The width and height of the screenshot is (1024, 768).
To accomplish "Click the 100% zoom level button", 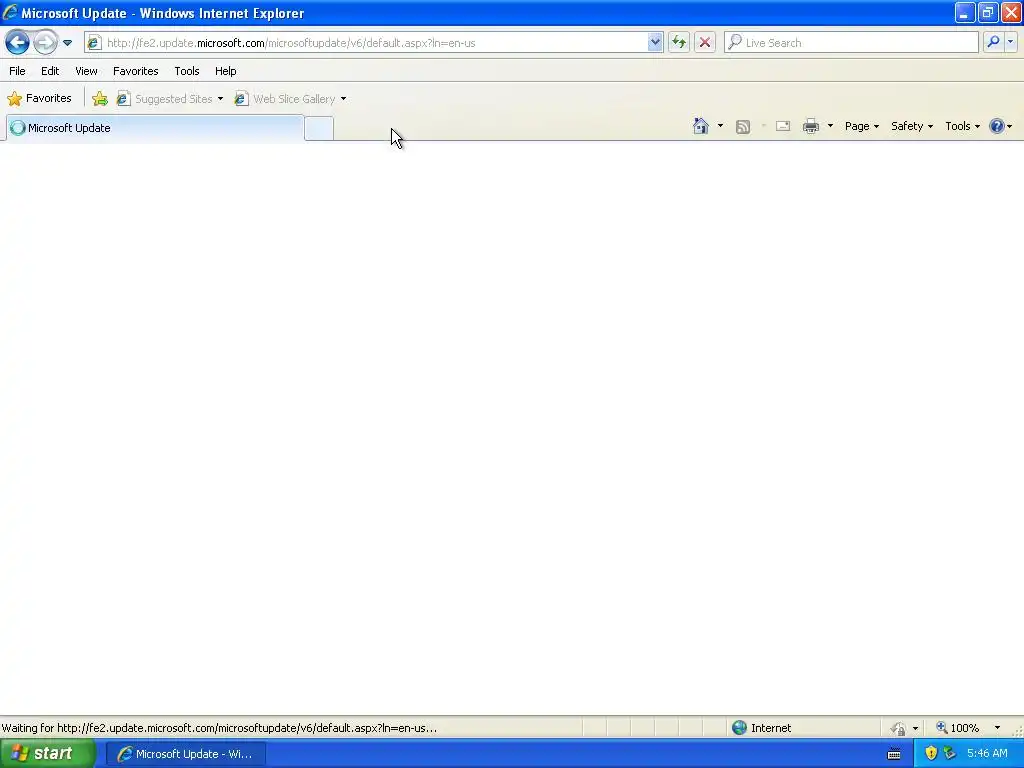I will pos(958,728).
